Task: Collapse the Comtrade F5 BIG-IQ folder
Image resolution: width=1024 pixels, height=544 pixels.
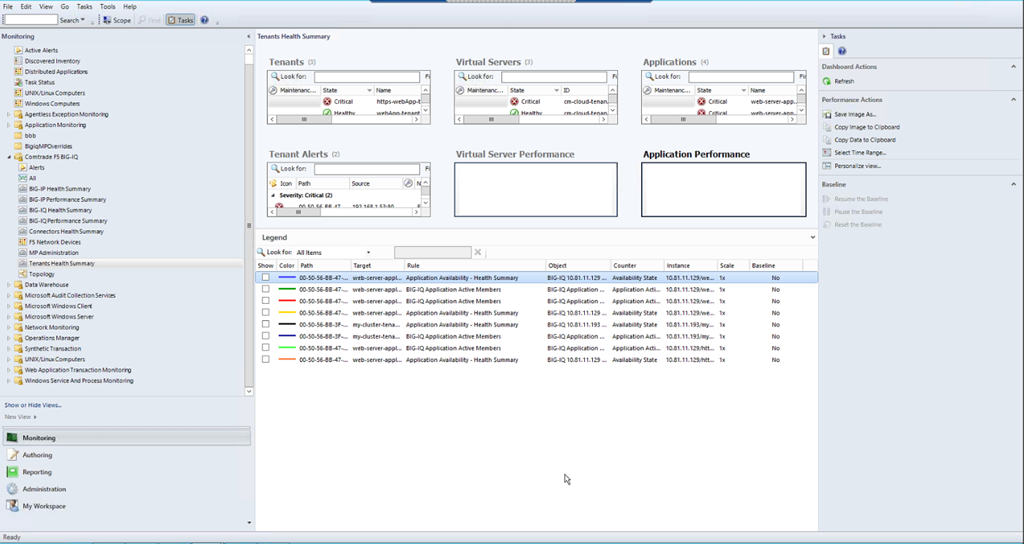Action: (x=9, y=157)
